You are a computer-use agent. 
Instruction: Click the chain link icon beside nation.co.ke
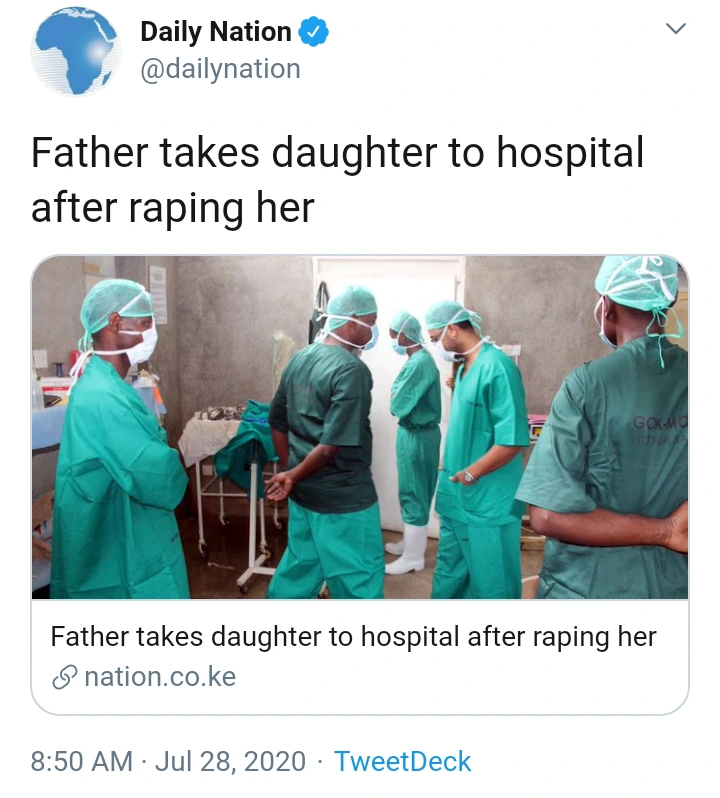64,677
